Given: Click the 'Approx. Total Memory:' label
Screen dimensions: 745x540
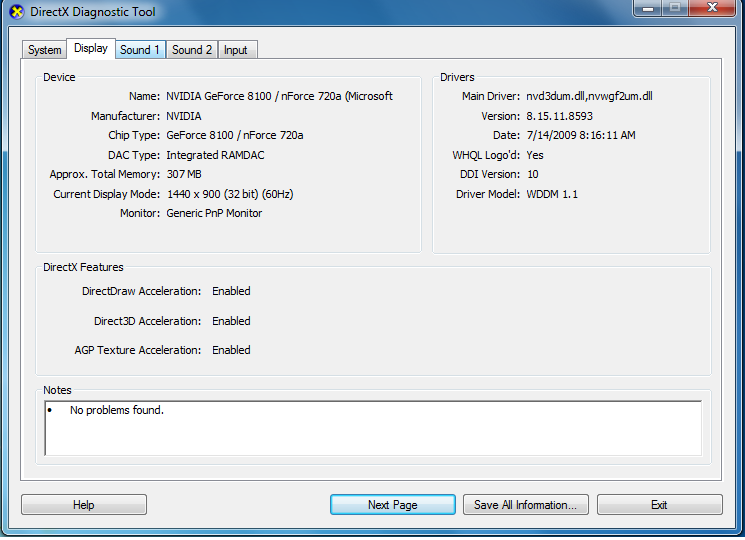Looking at the screenshot, I should [x=105, y=174].
